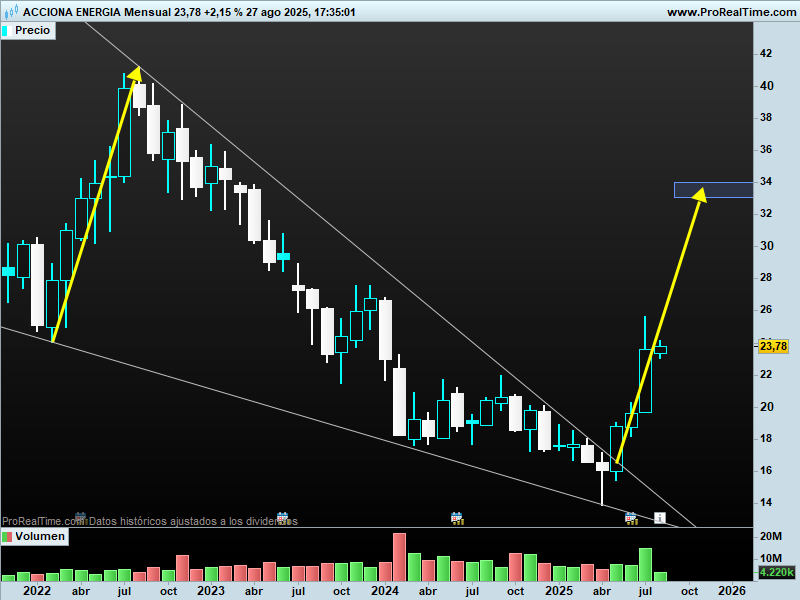
Task: Click the ACCIONA ENERGIA Mensual chart title
Action: [97, 12]
